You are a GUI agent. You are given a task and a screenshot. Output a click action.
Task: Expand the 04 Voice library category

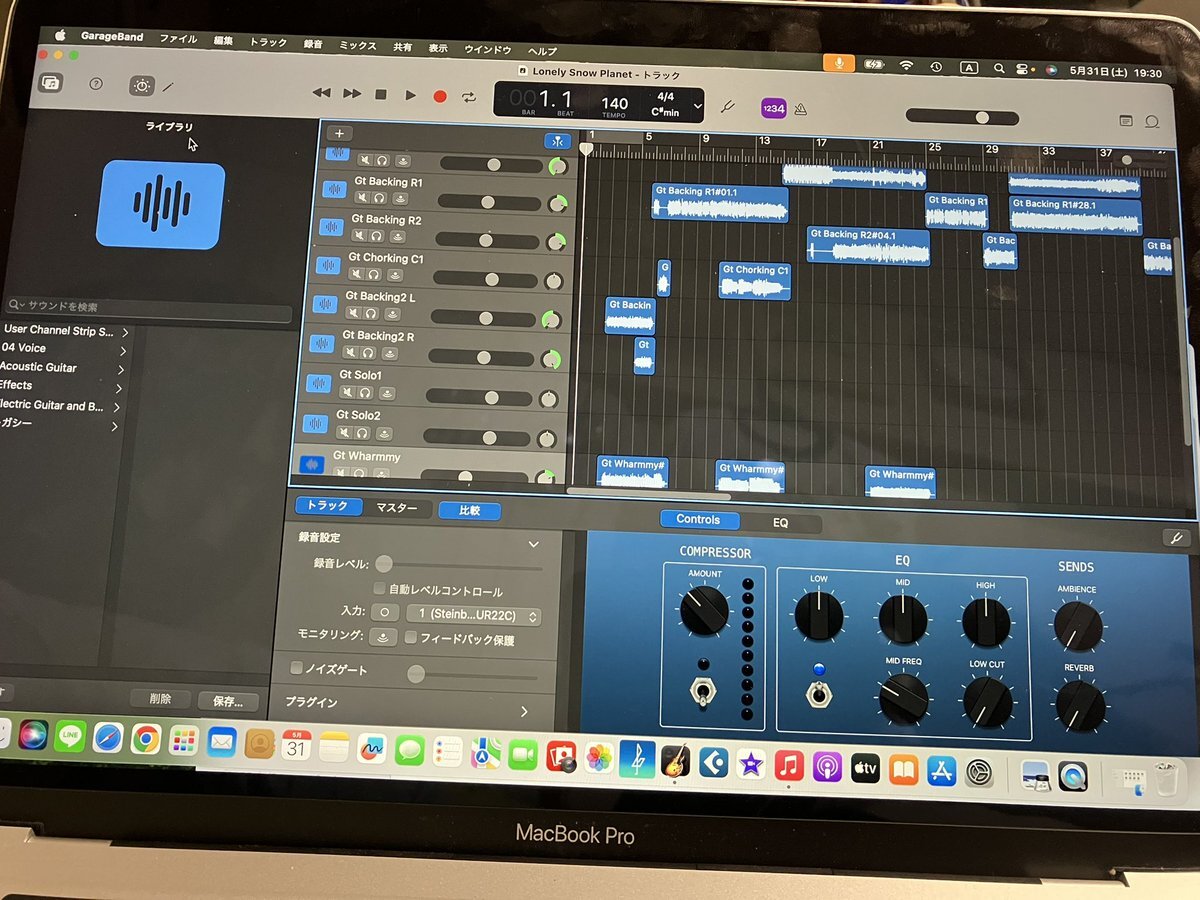[121, 351]
